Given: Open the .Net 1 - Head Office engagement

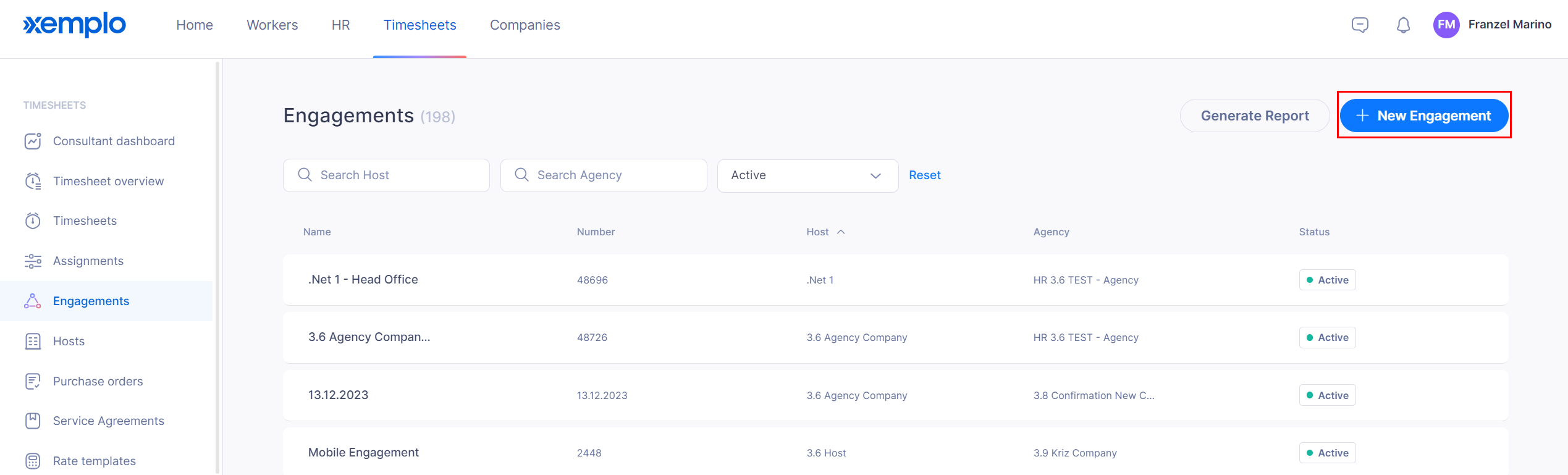Looking at the screenshot, I should [363, 279].
